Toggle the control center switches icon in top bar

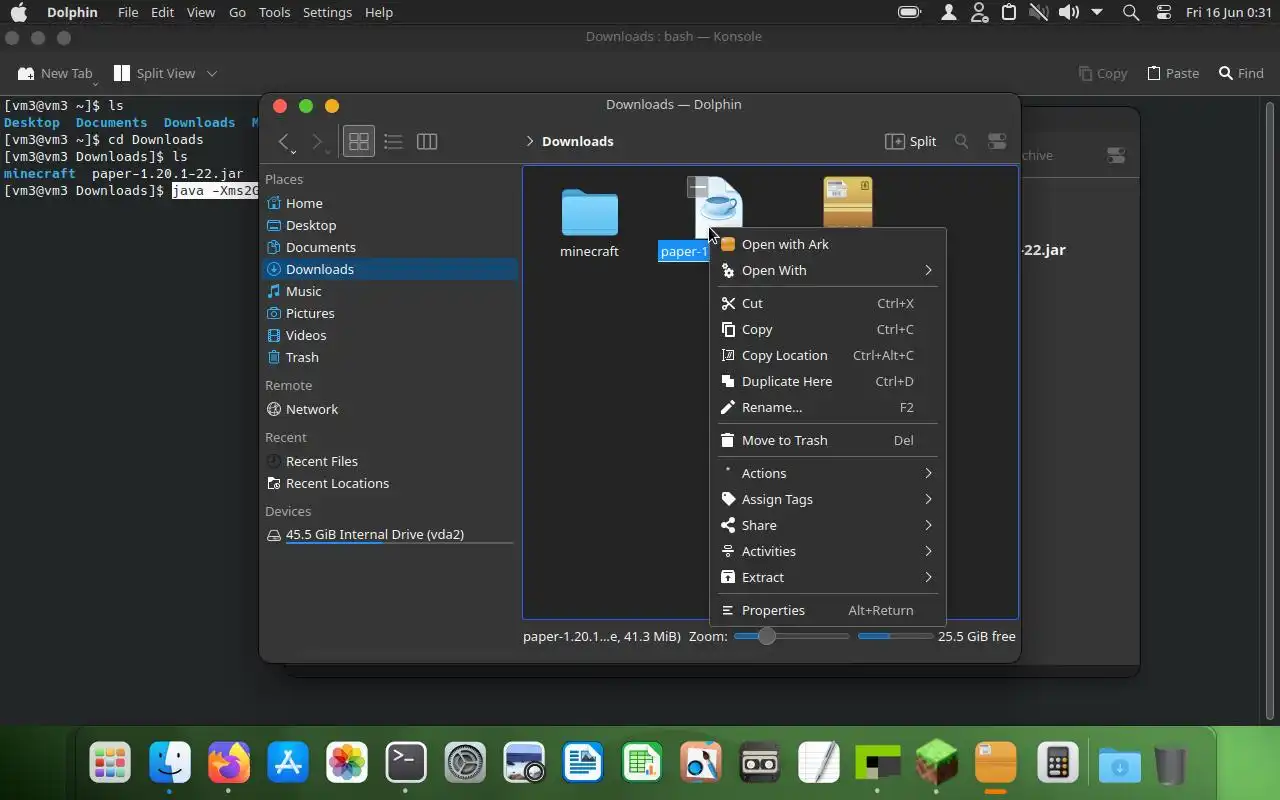coord(1163,12)
